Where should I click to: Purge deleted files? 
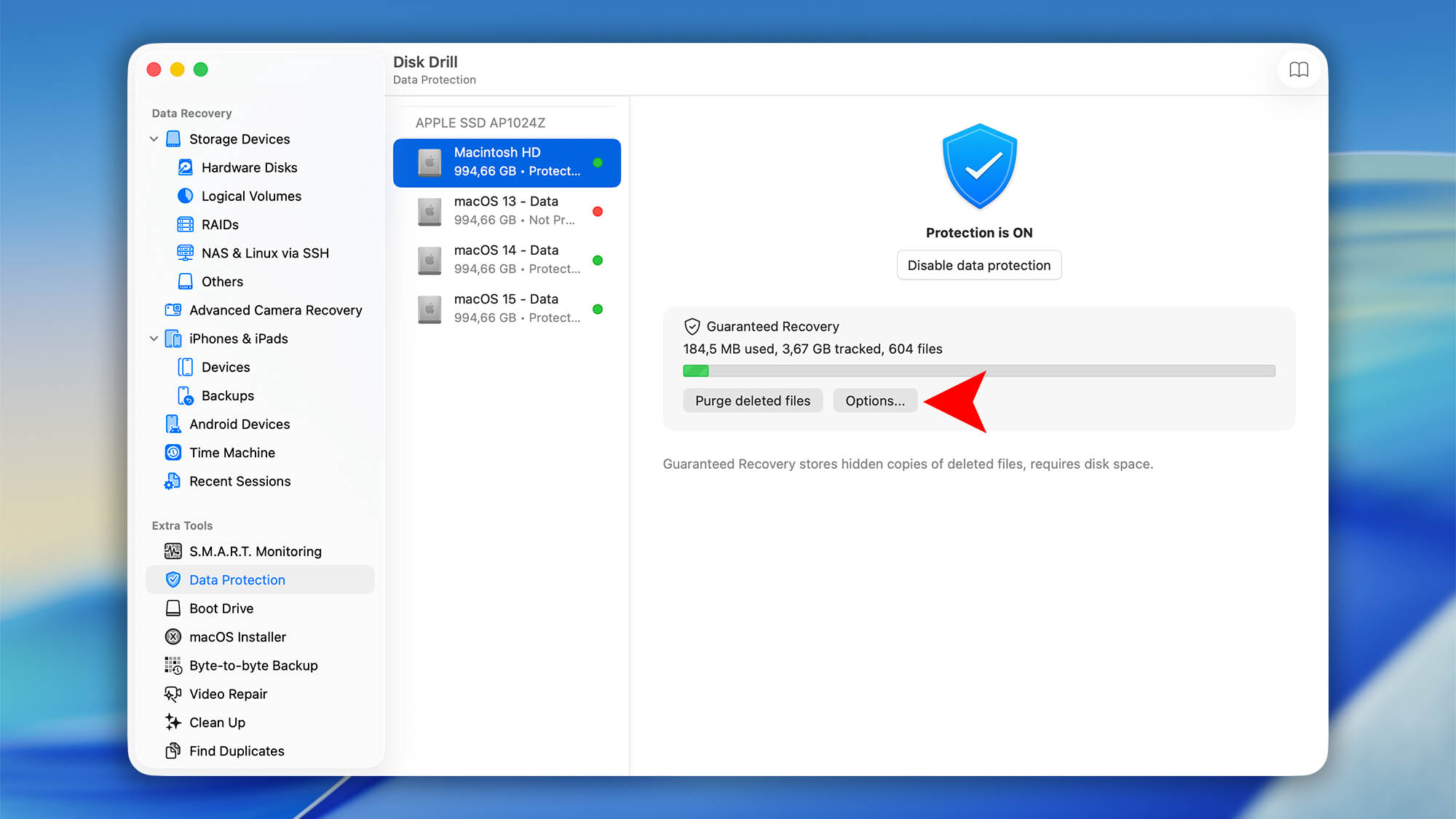(753, 400)
